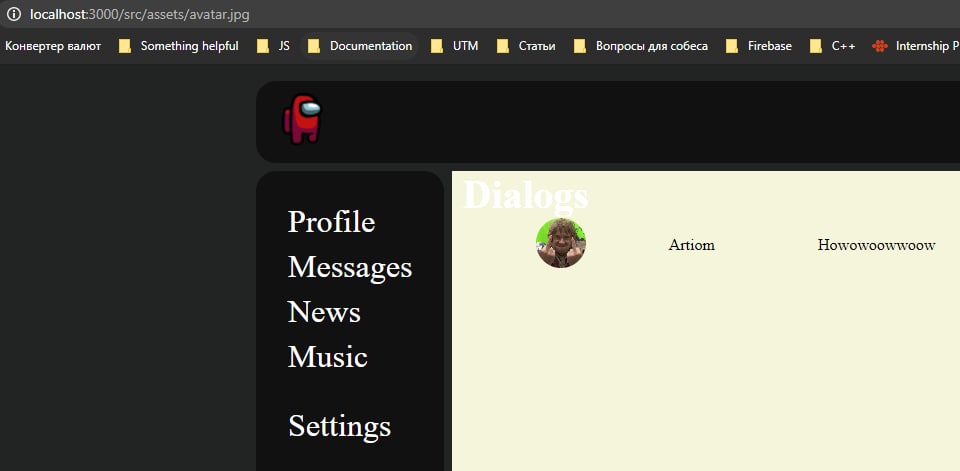This screenshot has width=960, height=471.
Task: Open the Messages section
Action: pos(350,267)
